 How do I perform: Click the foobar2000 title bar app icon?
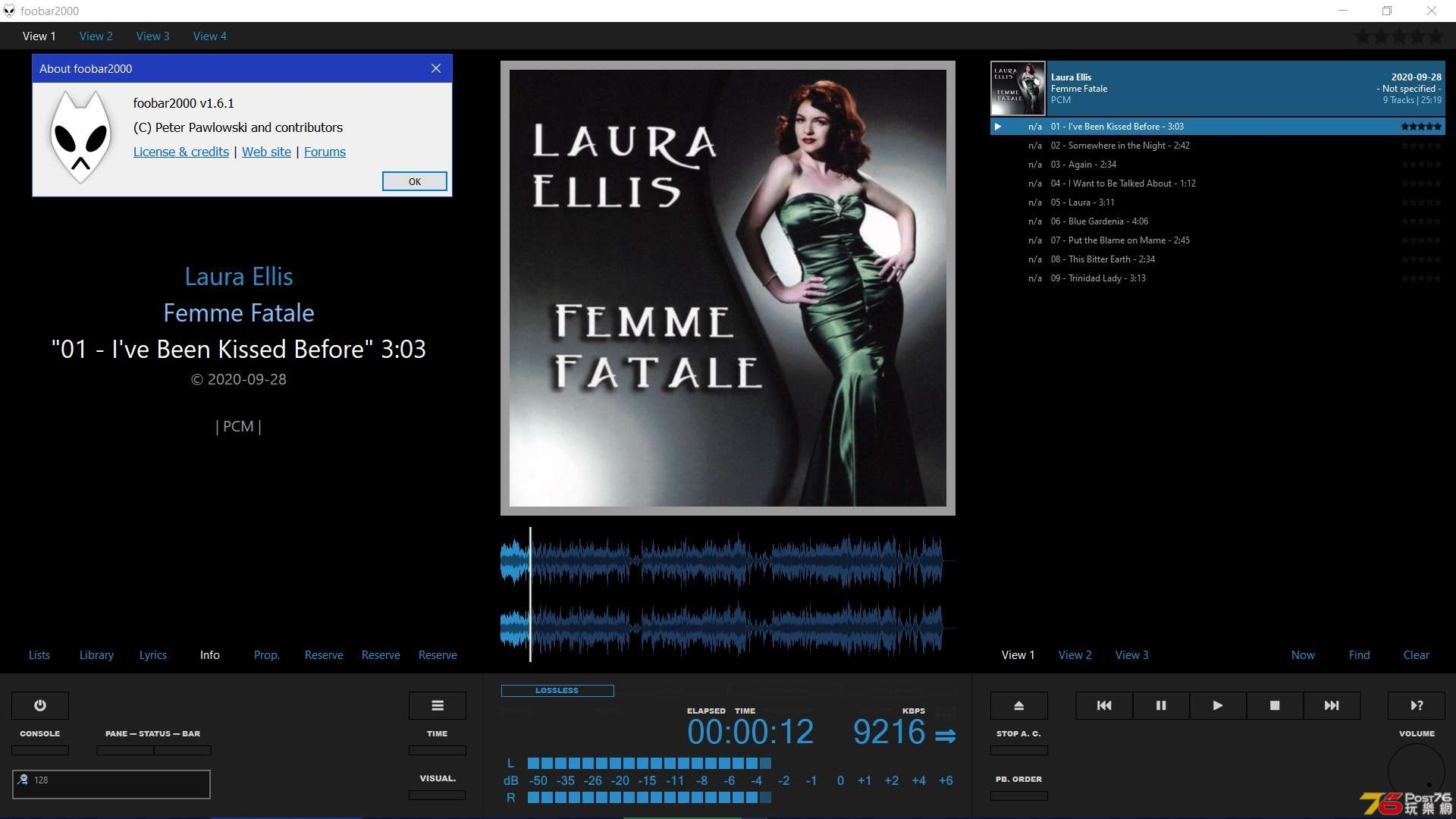pyautogui.click(x=9, y=11)
